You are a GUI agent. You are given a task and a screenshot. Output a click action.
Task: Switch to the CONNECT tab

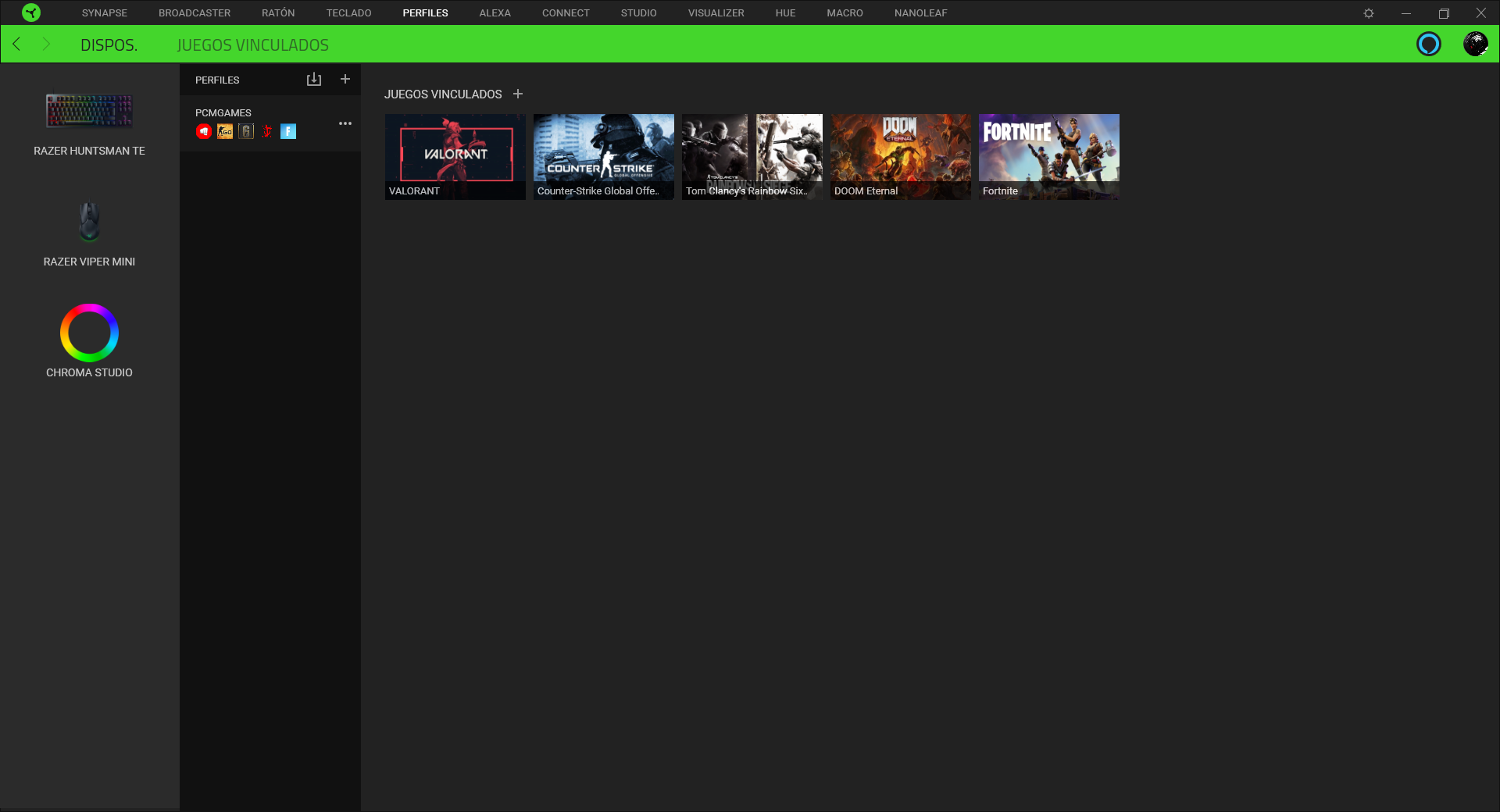(x=566, y=13)
